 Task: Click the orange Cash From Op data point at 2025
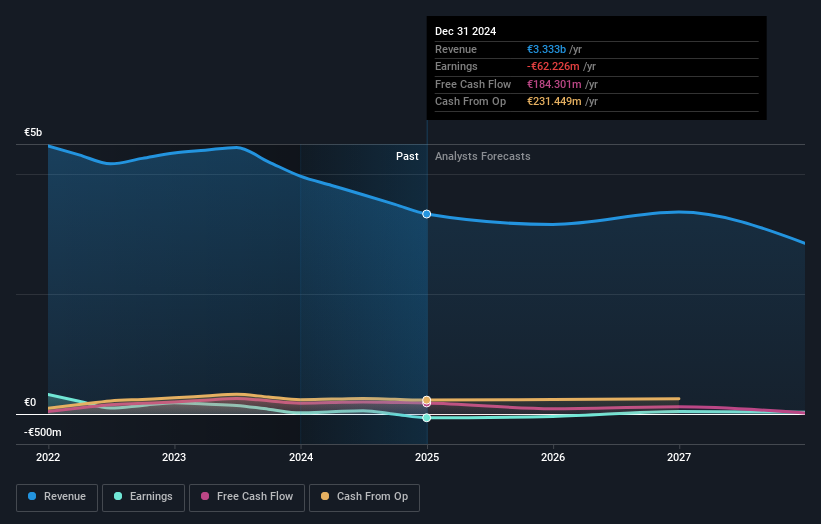(x=427, y=400)
